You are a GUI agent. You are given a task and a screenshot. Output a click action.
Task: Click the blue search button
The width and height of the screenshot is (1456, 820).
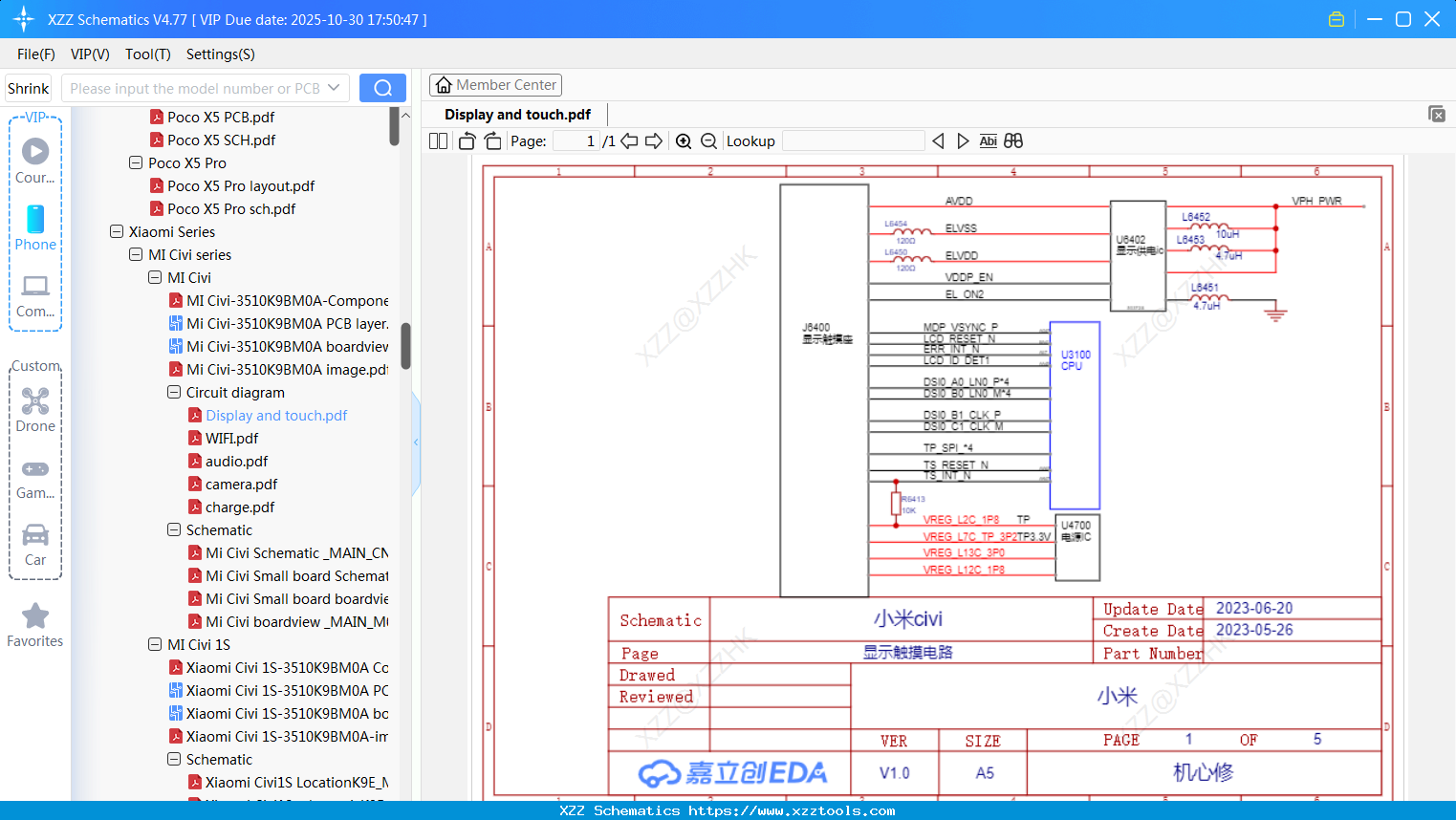pos(382,88)
